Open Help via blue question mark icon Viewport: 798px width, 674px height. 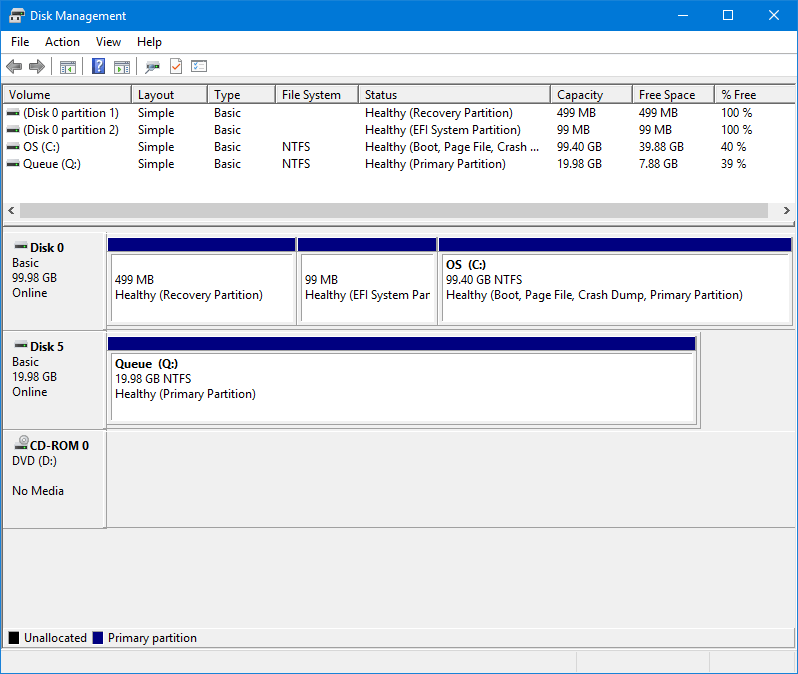[99, 67]
